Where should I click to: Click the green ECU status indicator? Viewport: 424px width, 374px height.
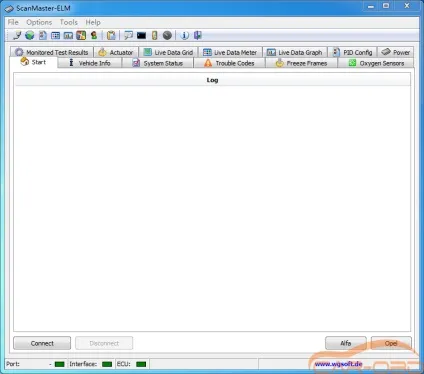tap(141, 364)
